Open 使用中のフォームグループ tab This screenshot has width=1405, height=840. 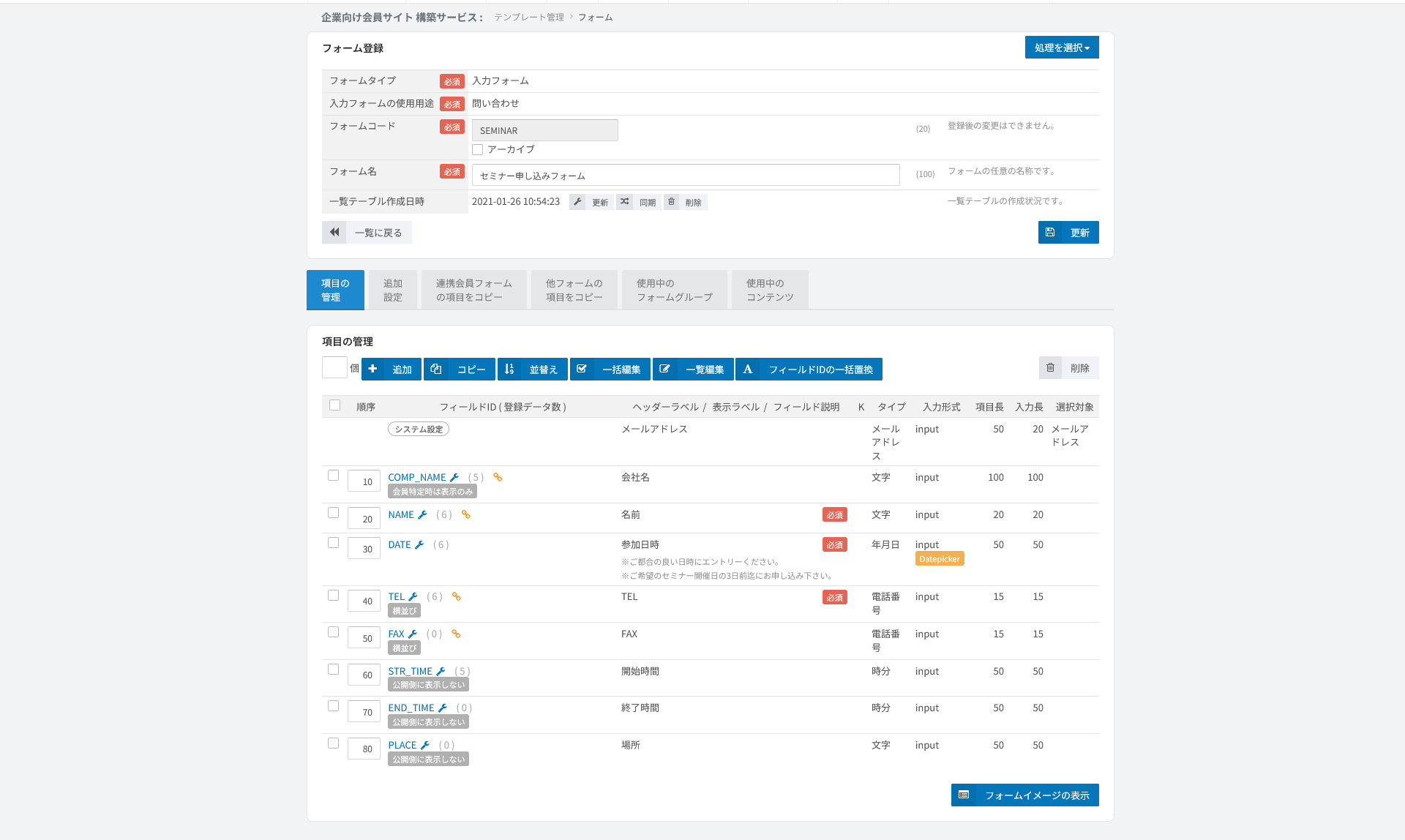(x=675, y=290)
